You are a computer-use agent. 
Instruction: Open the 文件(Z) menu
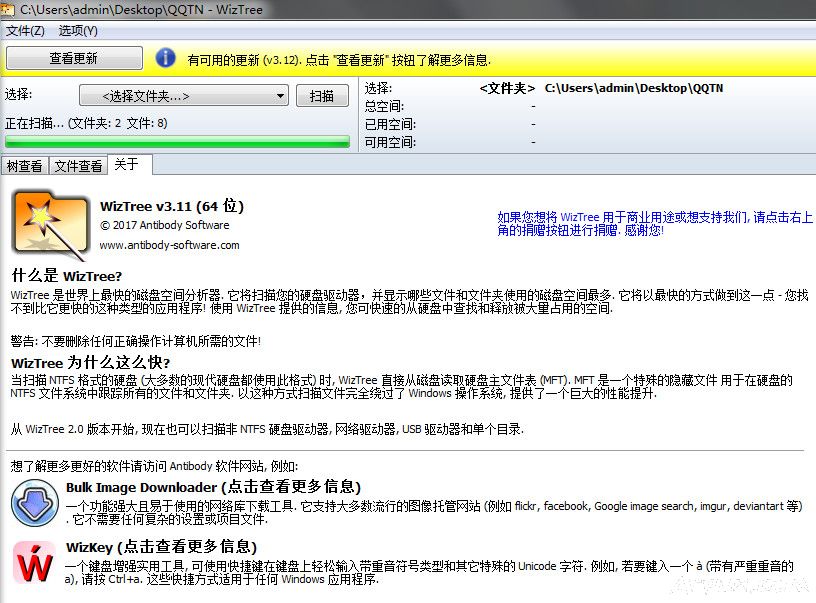[25, 30]
